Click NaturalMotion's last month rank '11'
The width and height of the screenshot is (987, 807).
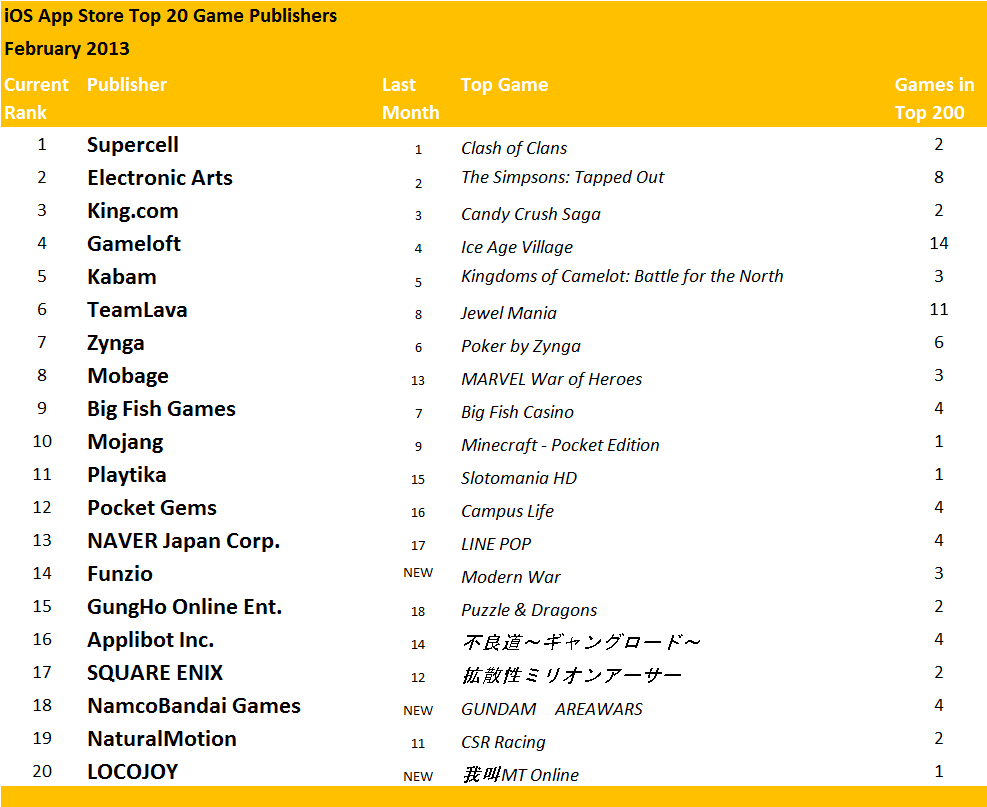[418, 744]
